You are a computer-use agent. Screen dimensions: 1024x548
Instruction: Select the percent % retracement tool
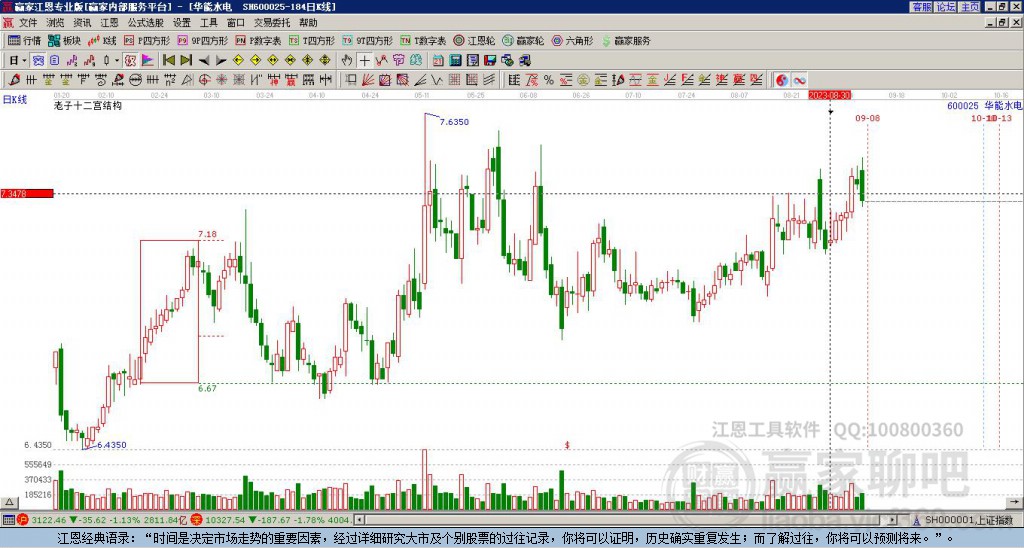549,80
